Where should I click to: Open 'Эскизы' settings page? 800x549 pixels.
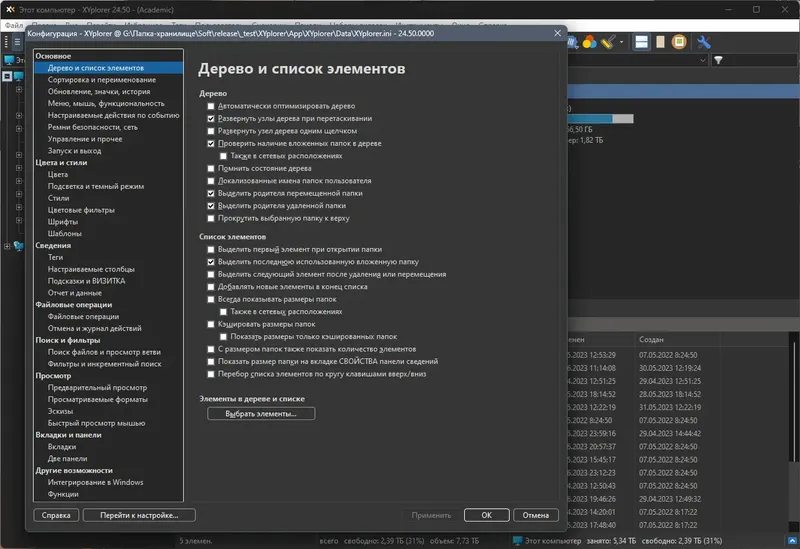[60, 411]
